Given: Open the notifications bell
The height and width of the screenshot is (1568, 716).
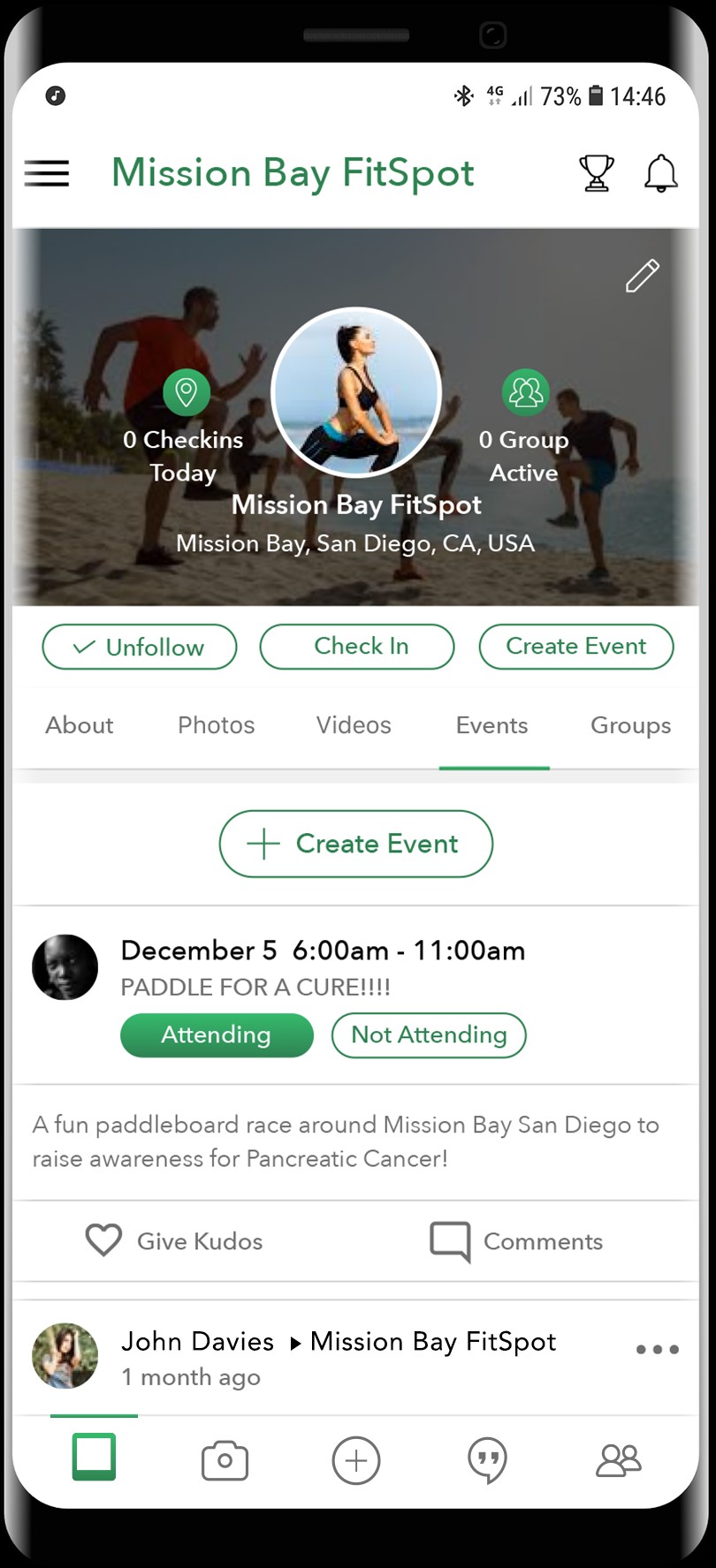Looking at the screenshot, I should tap(660, 173).
